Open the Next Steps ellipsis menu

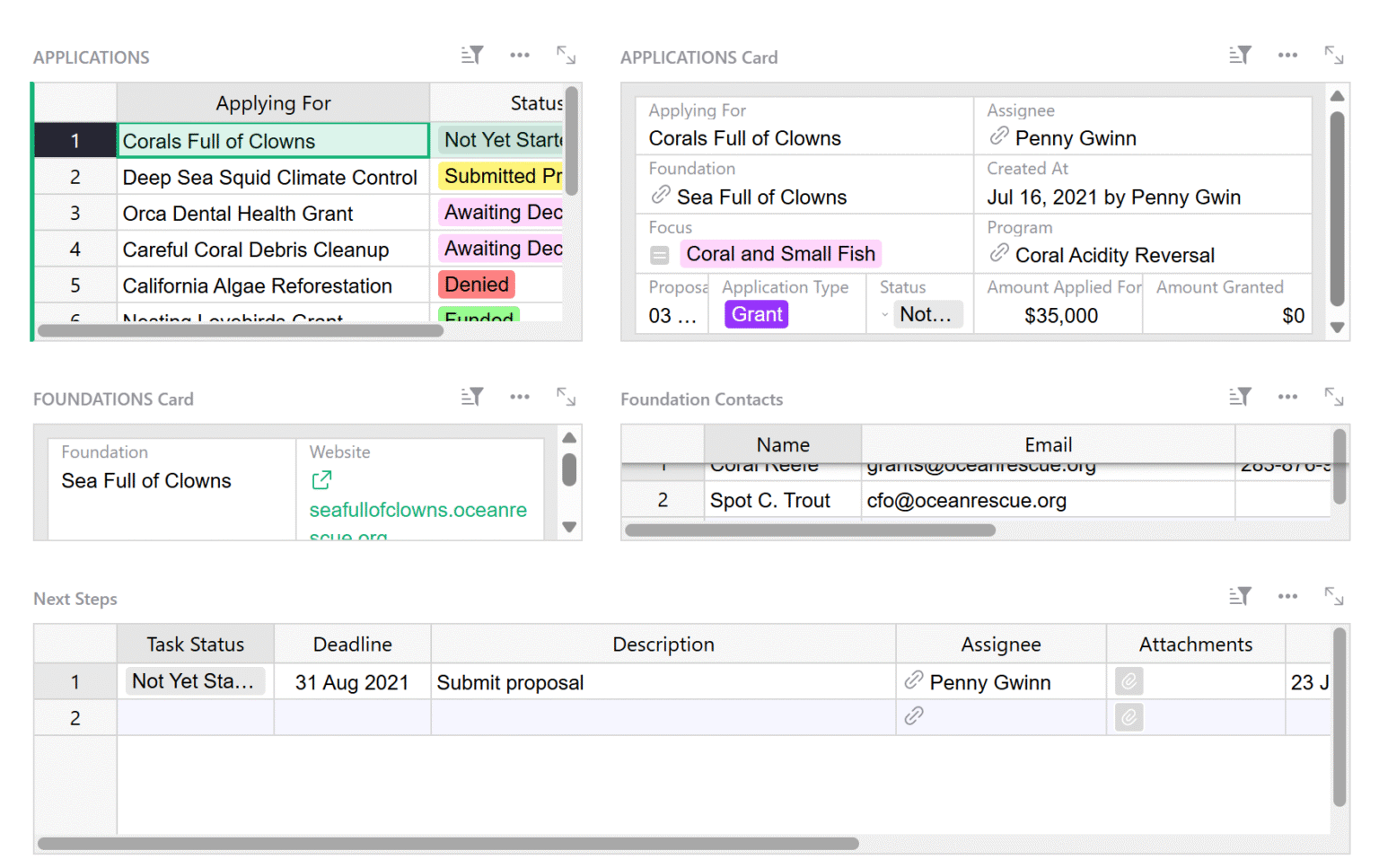(x=1287, y=595)
